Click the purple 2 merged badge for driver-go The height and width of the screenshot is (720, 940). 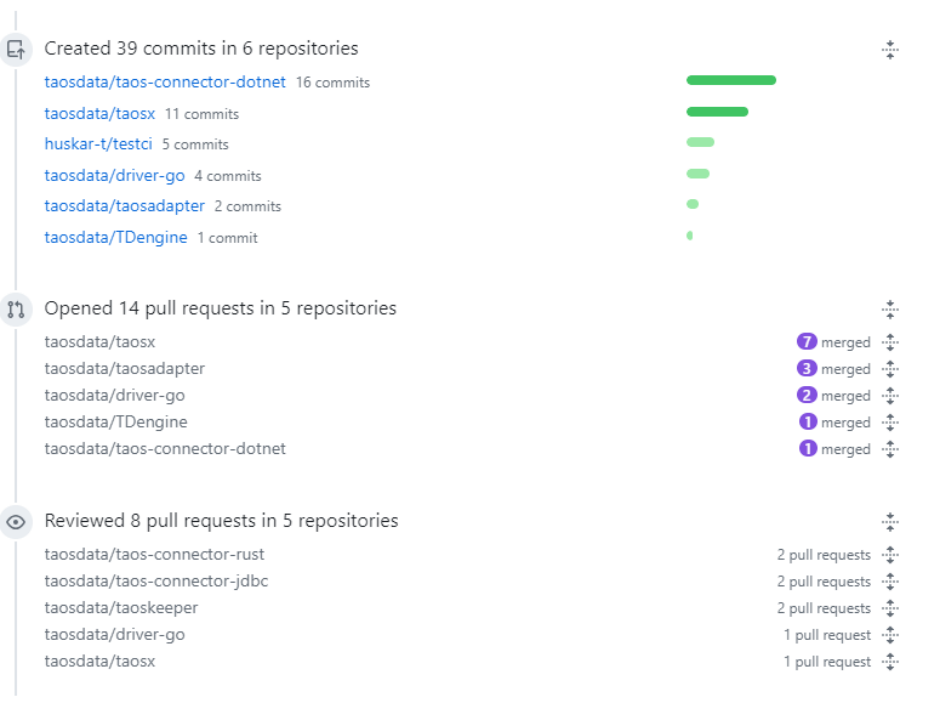click(x=807, y=396)
